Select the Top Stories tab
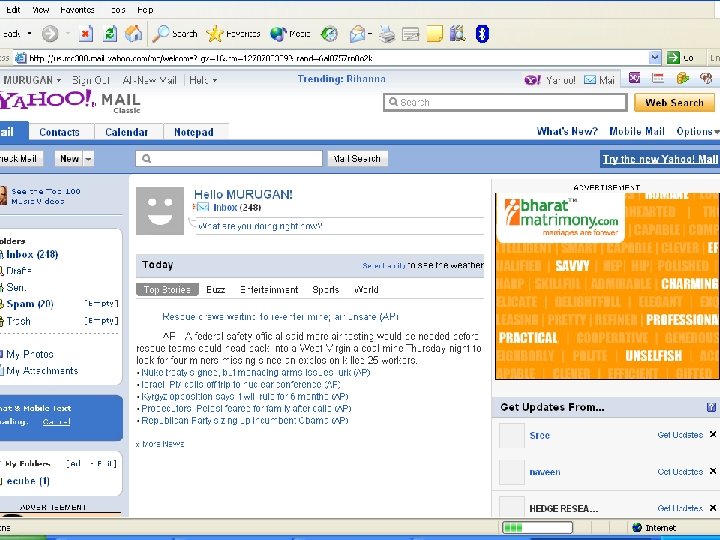 [167, 290]
